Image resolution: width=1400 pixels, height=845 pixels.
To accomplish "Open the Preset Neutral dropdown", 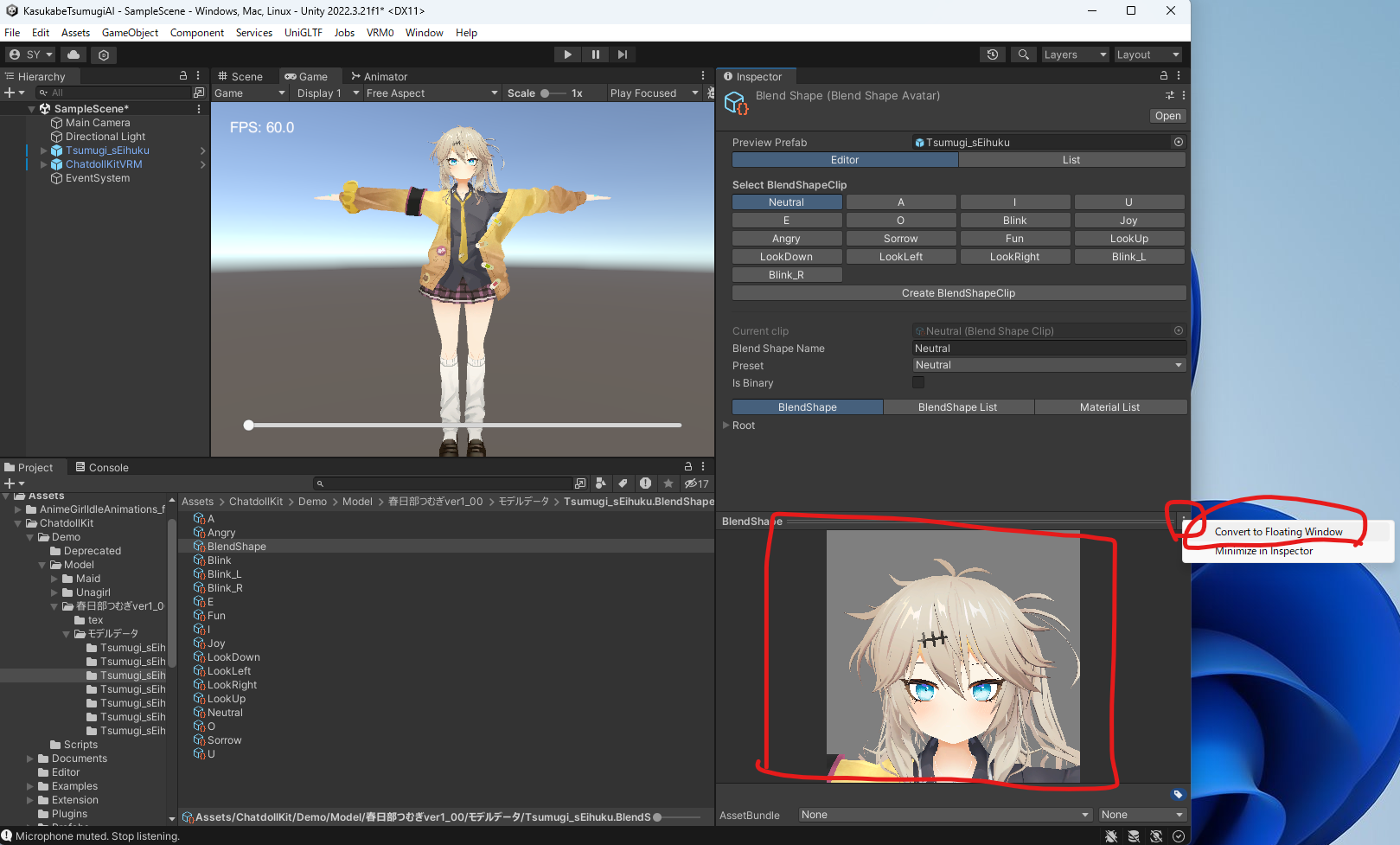I will point(1049,365).
